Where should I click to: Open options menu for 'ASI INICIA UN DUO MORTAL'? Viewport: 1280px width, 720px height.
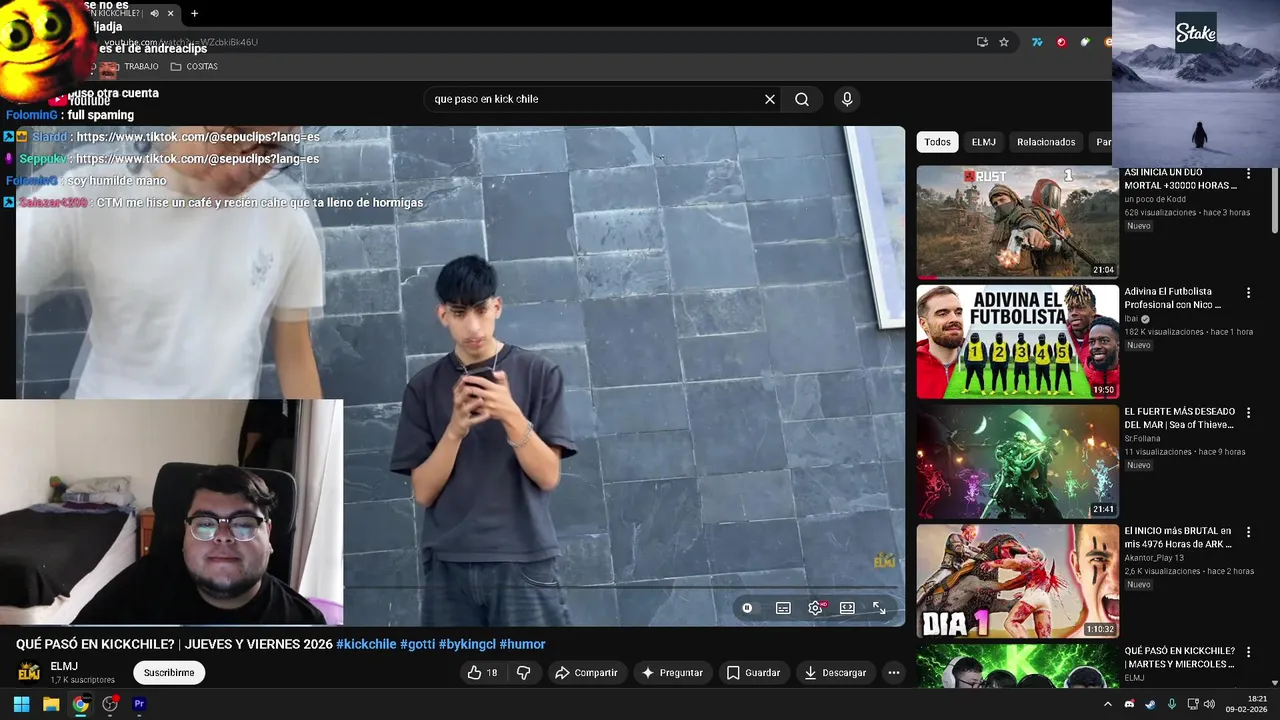(1248, 174)
